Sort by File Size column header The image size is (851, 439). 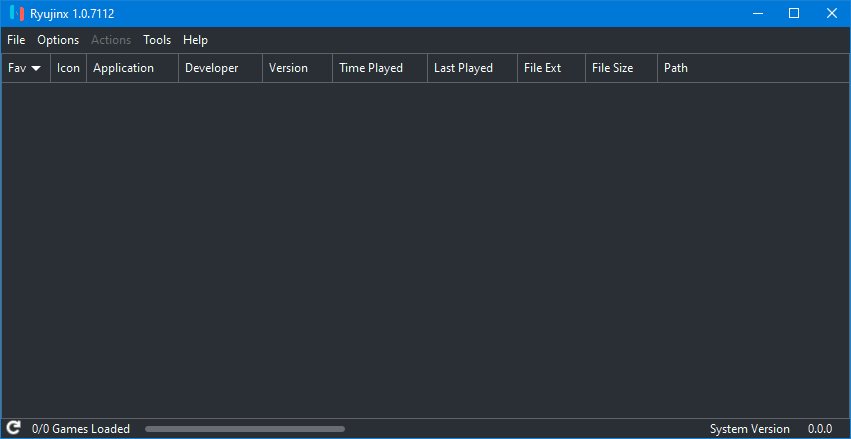pos(621,68)
